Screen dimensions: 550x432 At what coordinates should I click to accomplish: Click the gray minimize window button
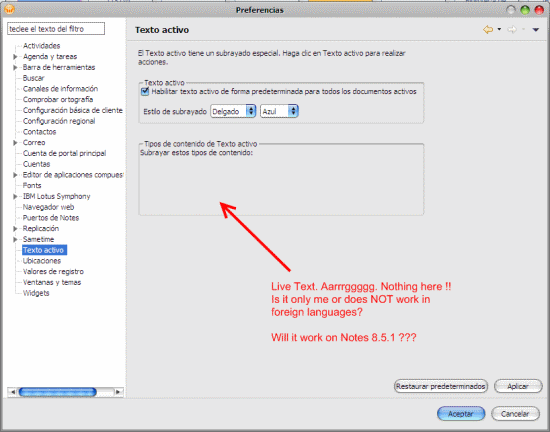point(511,10)
